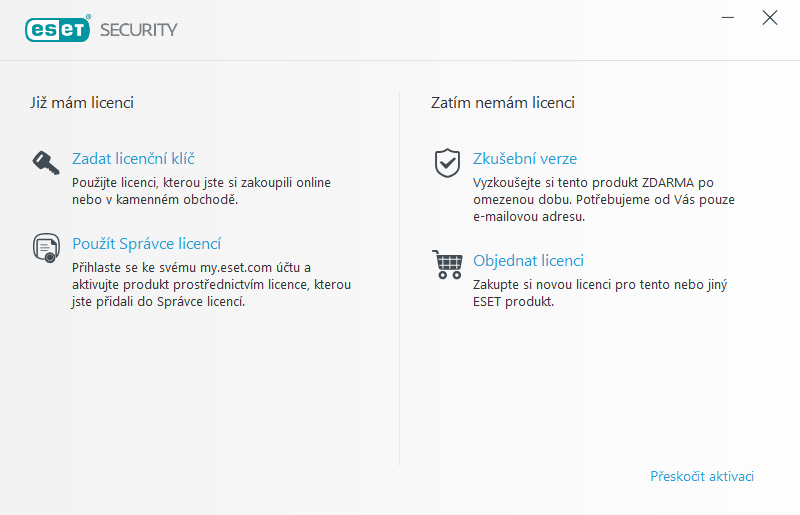Click the 'Již mám licenci' heading

[x=82, y=103]
